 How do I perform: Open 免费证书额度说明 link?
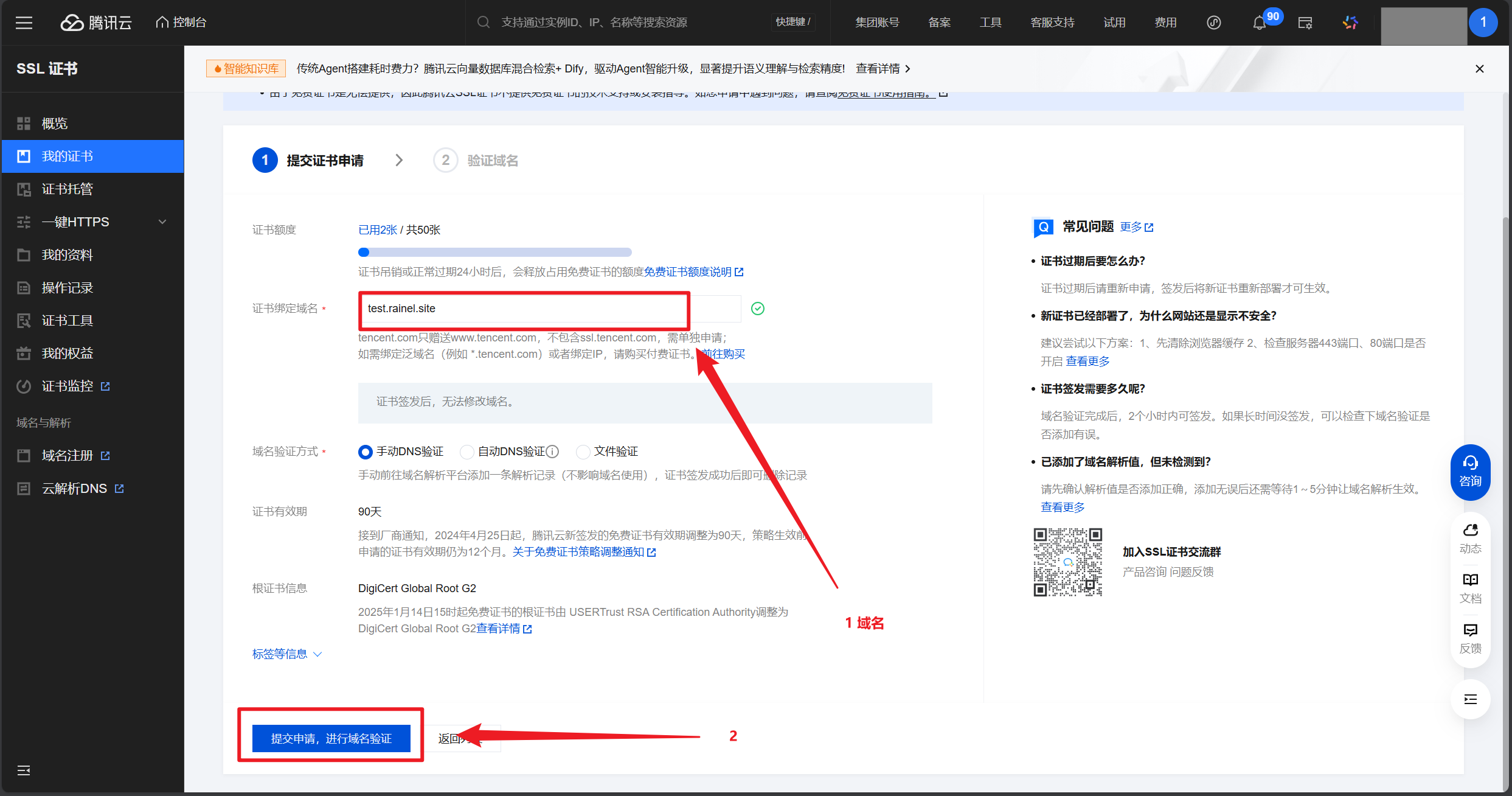[x=693, y=272]
